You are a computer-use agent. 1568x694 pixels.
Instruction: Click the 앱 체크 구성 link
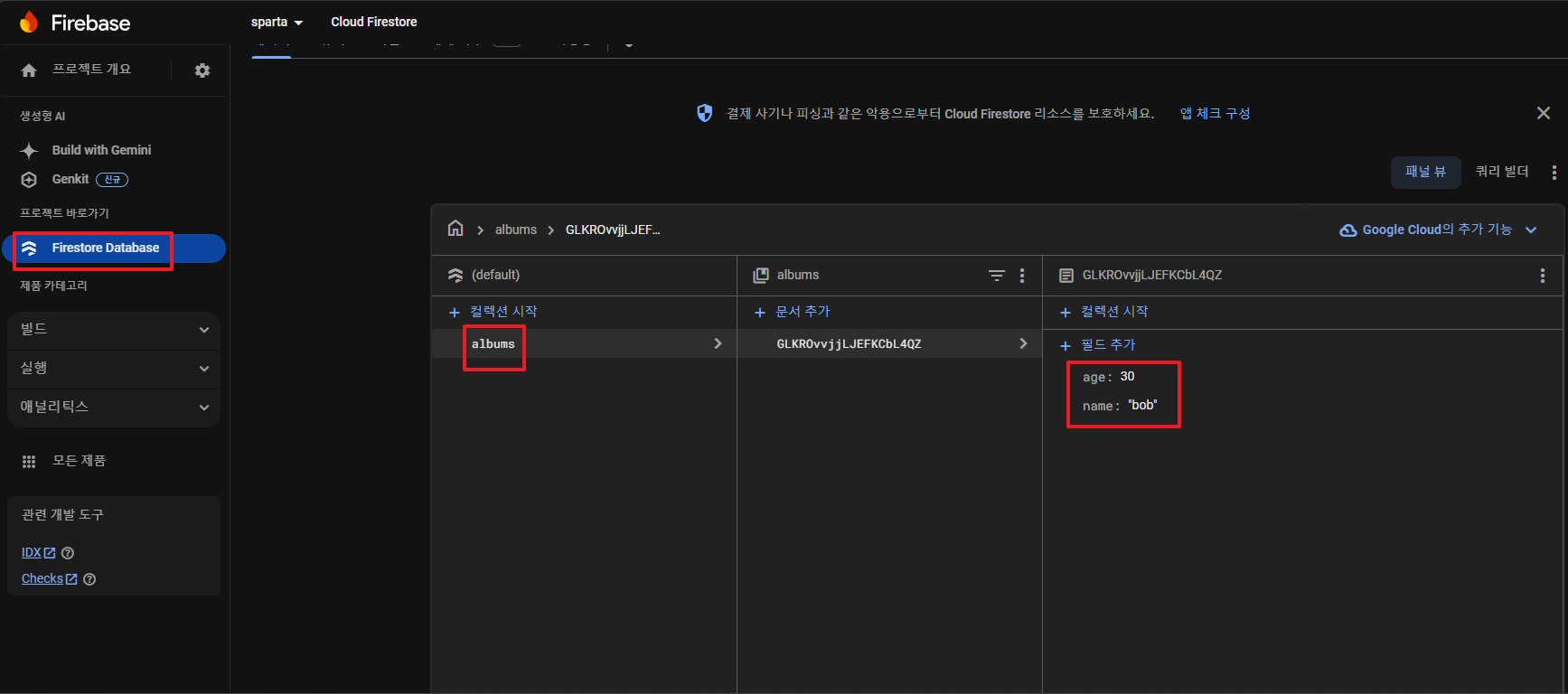coord(1215,113)
